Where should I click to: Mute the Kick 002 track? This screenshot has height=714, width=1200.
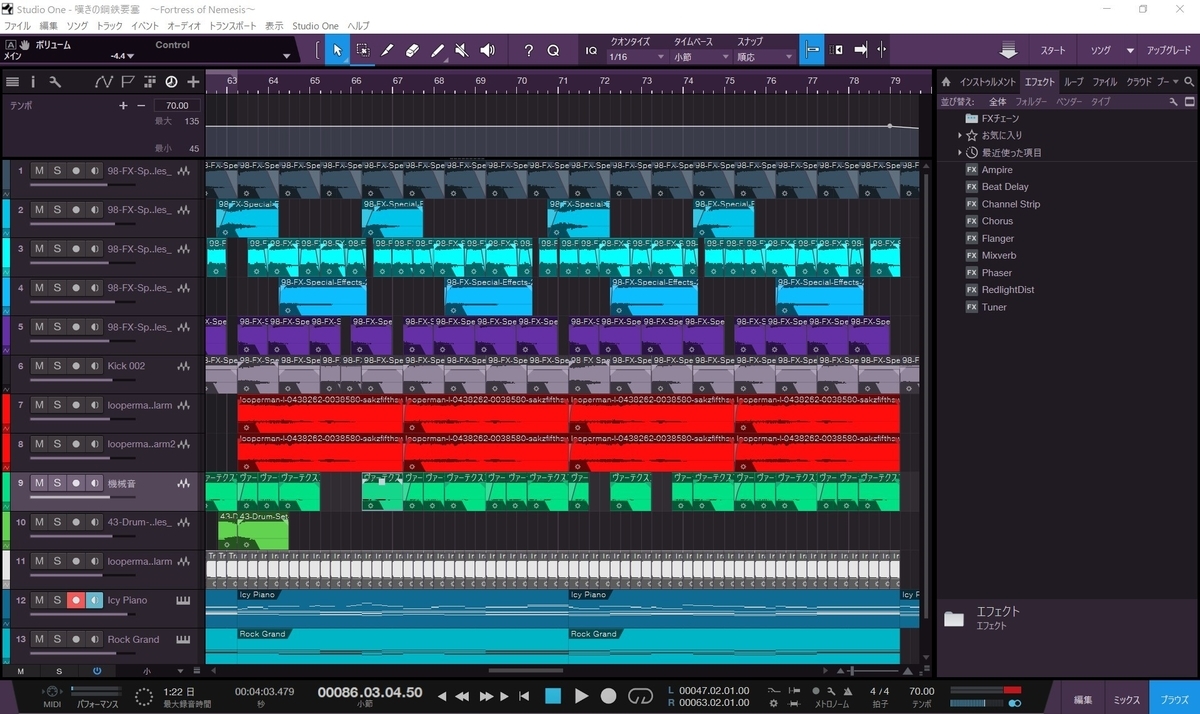click(39, 366)
